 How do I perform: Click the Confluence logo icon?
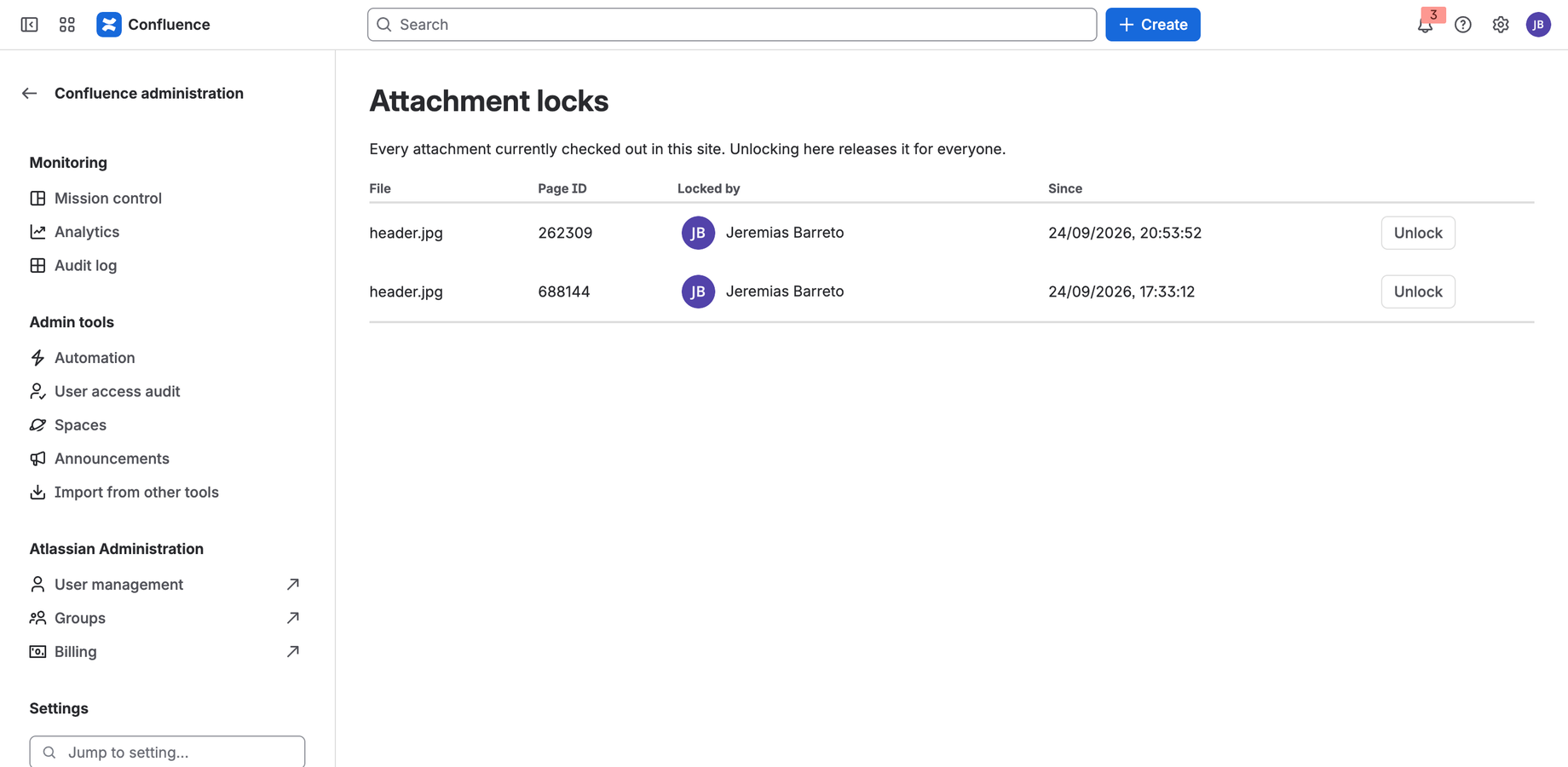coord(109,25)
